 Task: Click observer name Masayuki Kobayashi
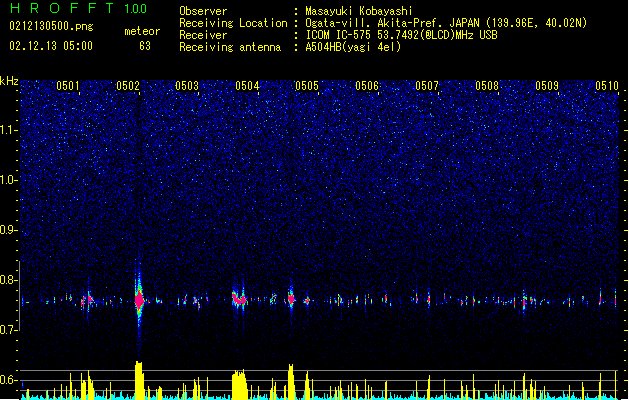pyautogui.click(x=359, y=11)
